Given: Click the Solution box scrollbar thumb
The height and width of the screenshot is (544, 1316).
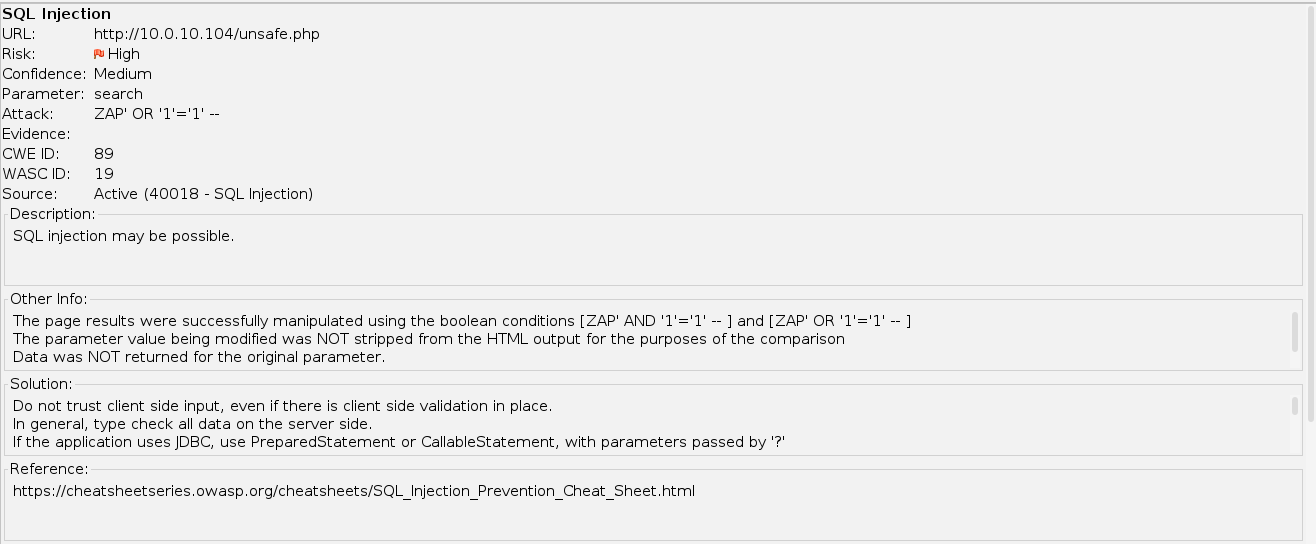Looking at the screenshot, I should (x=1295, y=406).
